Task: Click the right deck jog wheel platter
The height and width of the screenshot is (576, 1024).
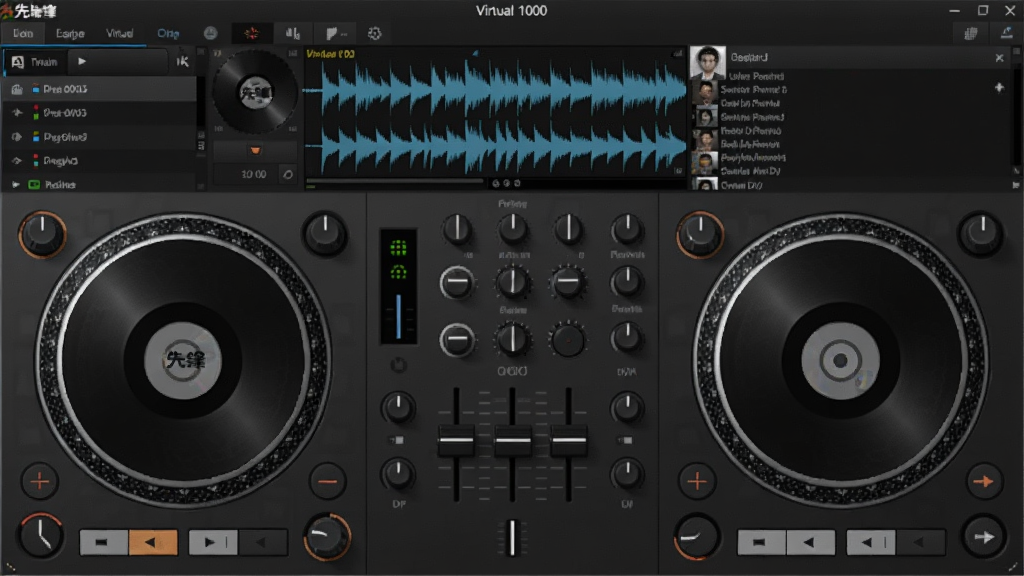Action: [840, 360]
